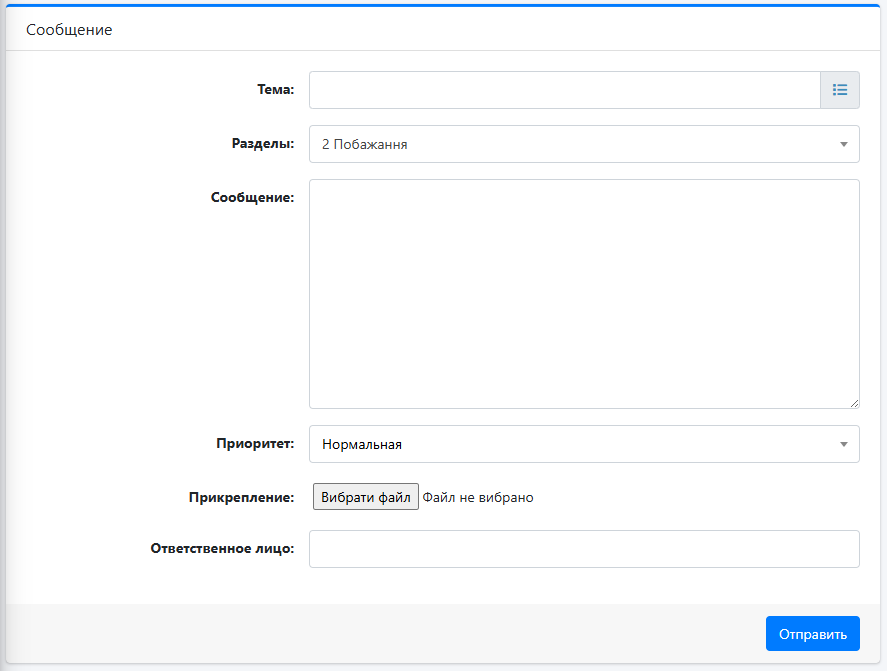Click the Ответственное лицо: field label

pos(222,548)
